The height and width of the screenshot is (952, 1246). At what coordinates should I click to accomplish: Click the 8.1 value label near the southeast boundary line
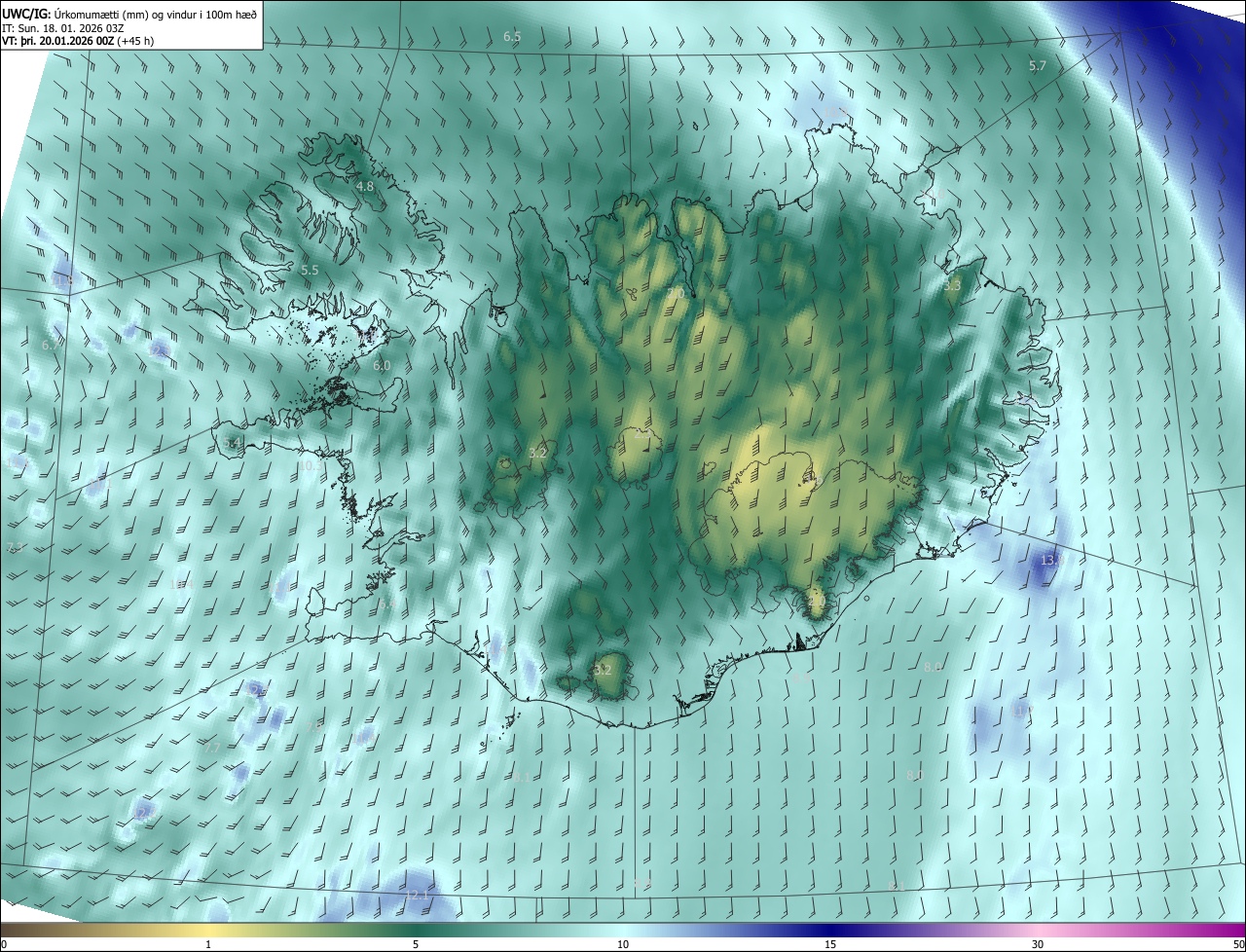(x=898, y=886)
